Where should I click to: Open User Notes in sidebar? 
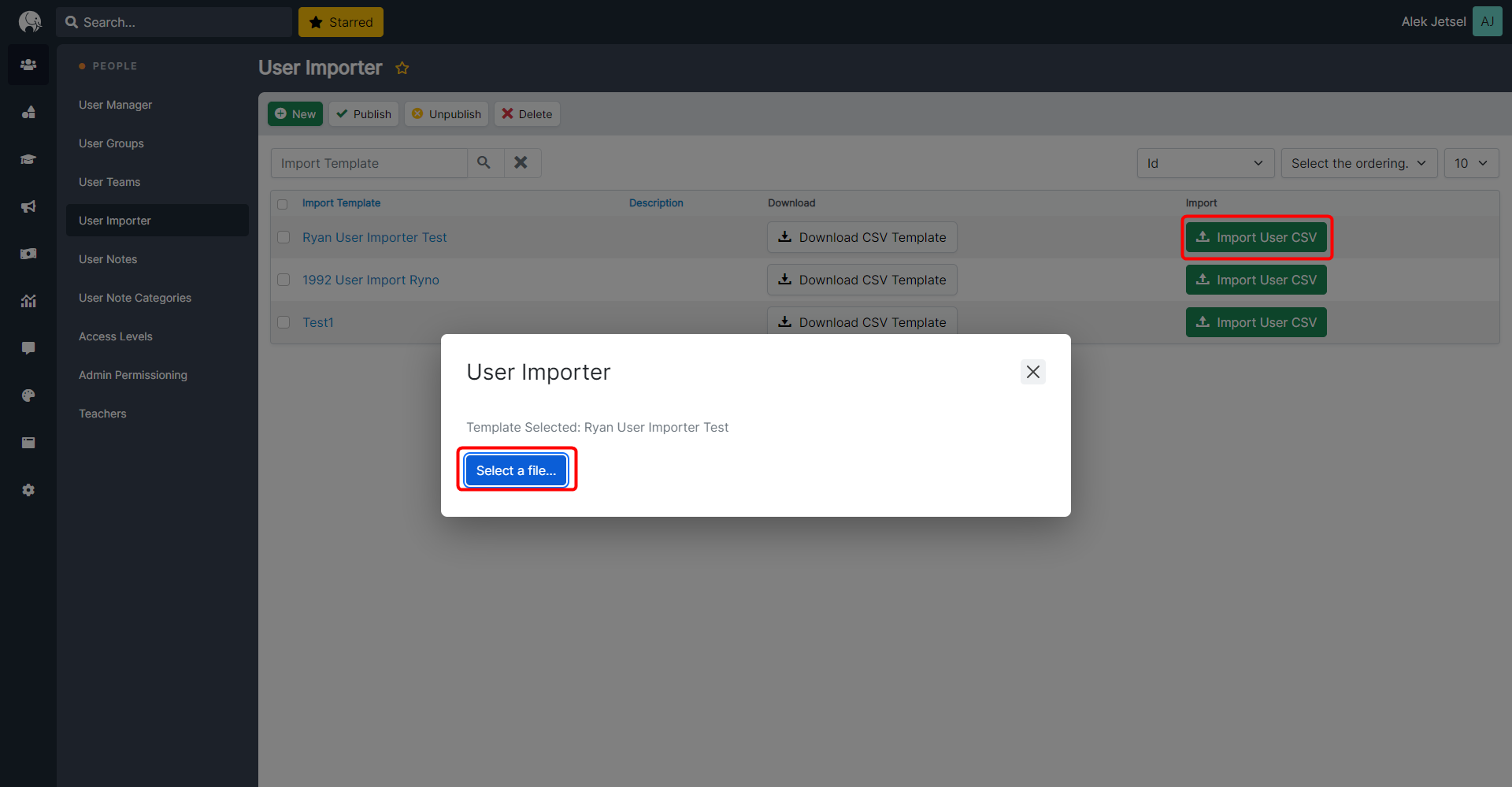157,259
